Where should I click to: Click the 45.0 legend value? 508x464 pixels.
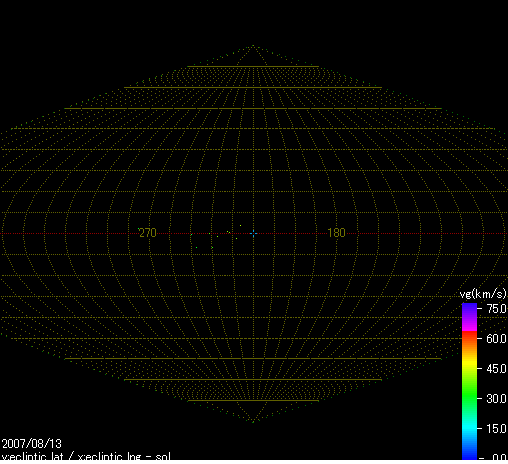497,369
